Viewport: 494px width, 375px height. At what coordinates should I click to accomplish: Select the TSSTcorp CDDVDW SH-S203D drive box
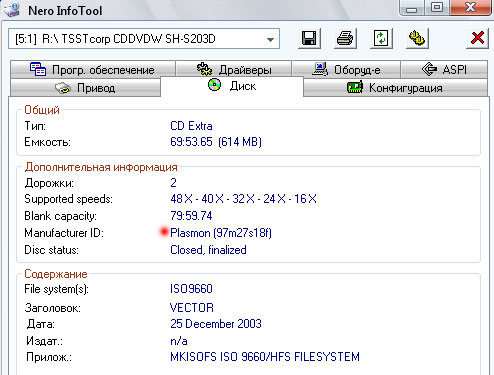[x=144, y=39]
